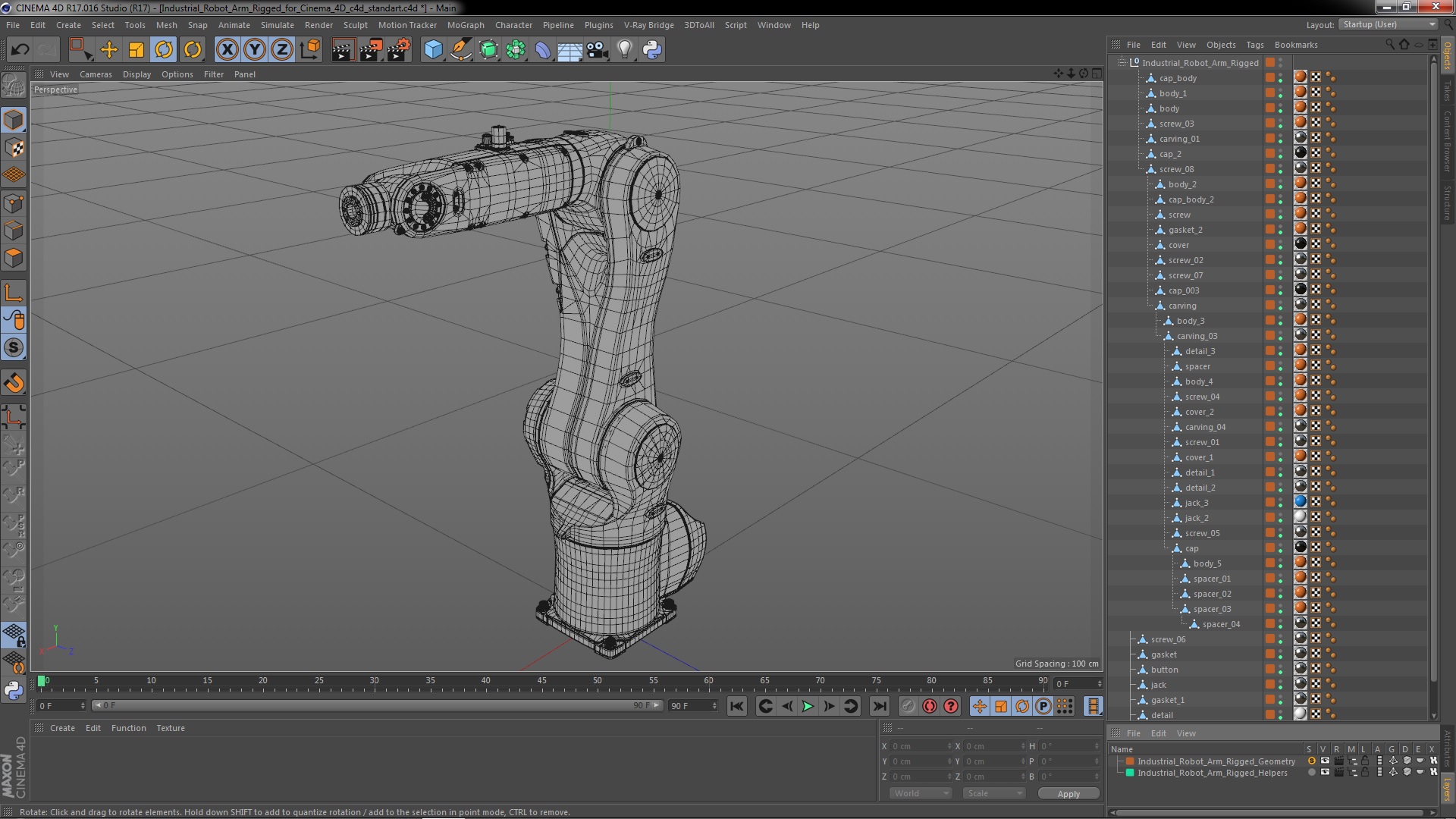The width and height of the screenshot is (1456, 819).
Task: Click the Light bulb icon
Action: coord(625,50)
